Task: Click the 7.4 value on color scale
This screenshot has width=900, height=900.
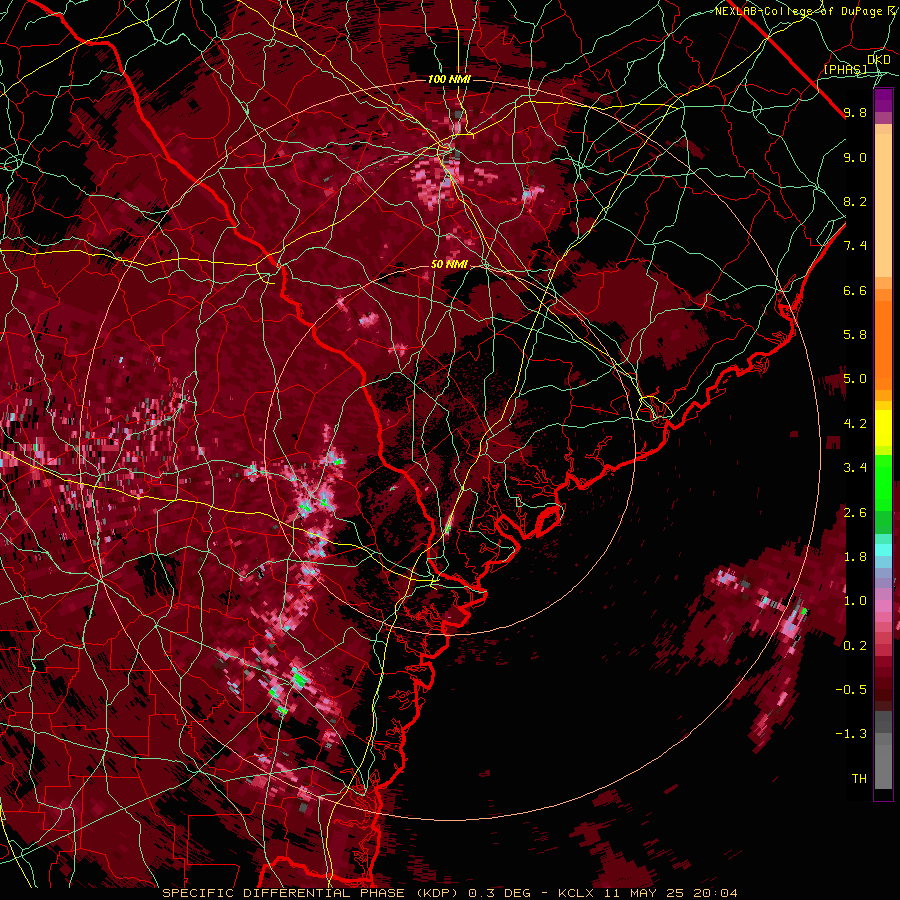Action: click(855, 246)
